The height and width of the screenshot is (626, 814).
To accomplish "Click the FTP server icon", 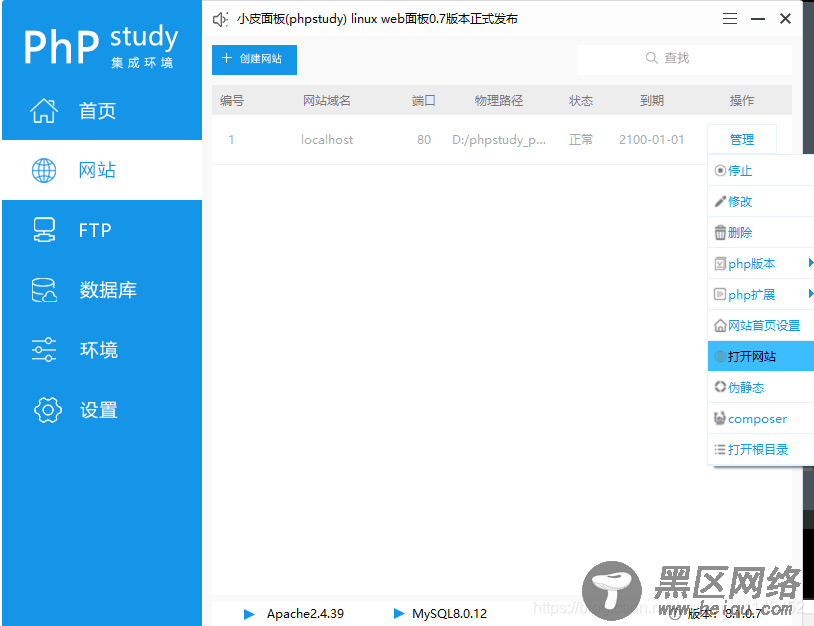I will point(44,230).
